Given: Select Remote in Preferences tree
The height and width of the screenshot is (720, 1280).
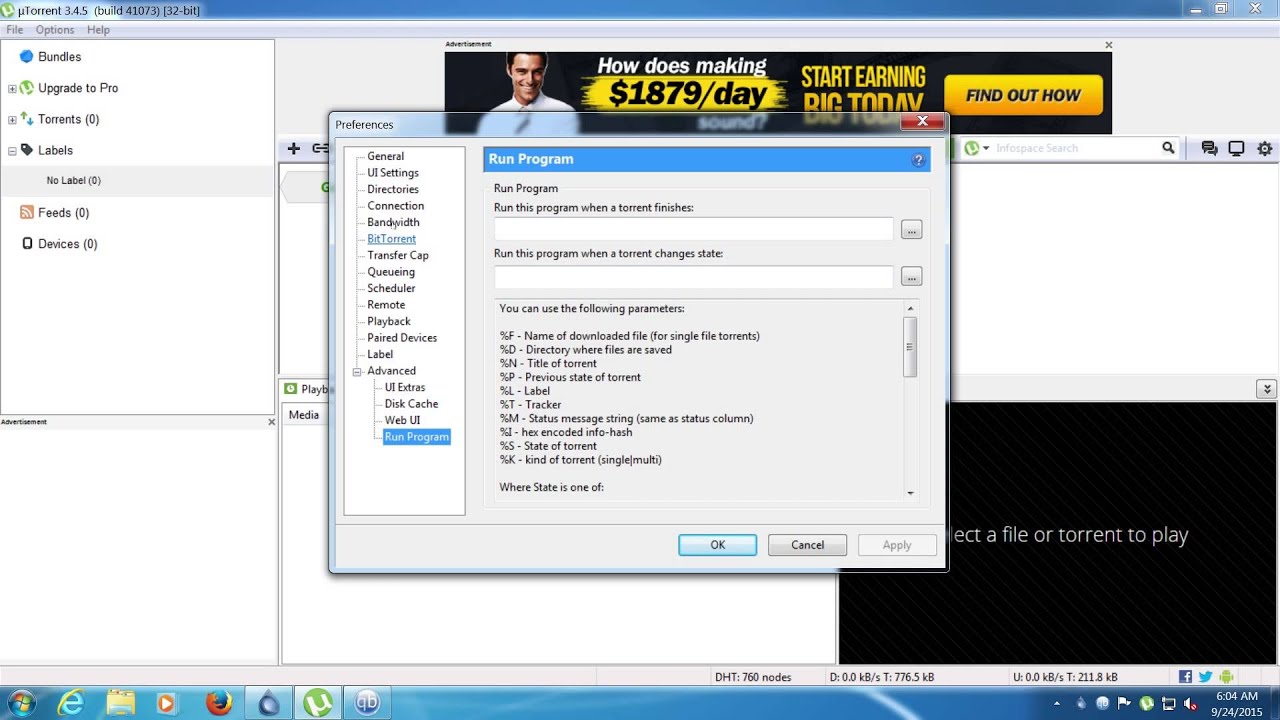Looking at the screenshot, I should tap(386, 305).
